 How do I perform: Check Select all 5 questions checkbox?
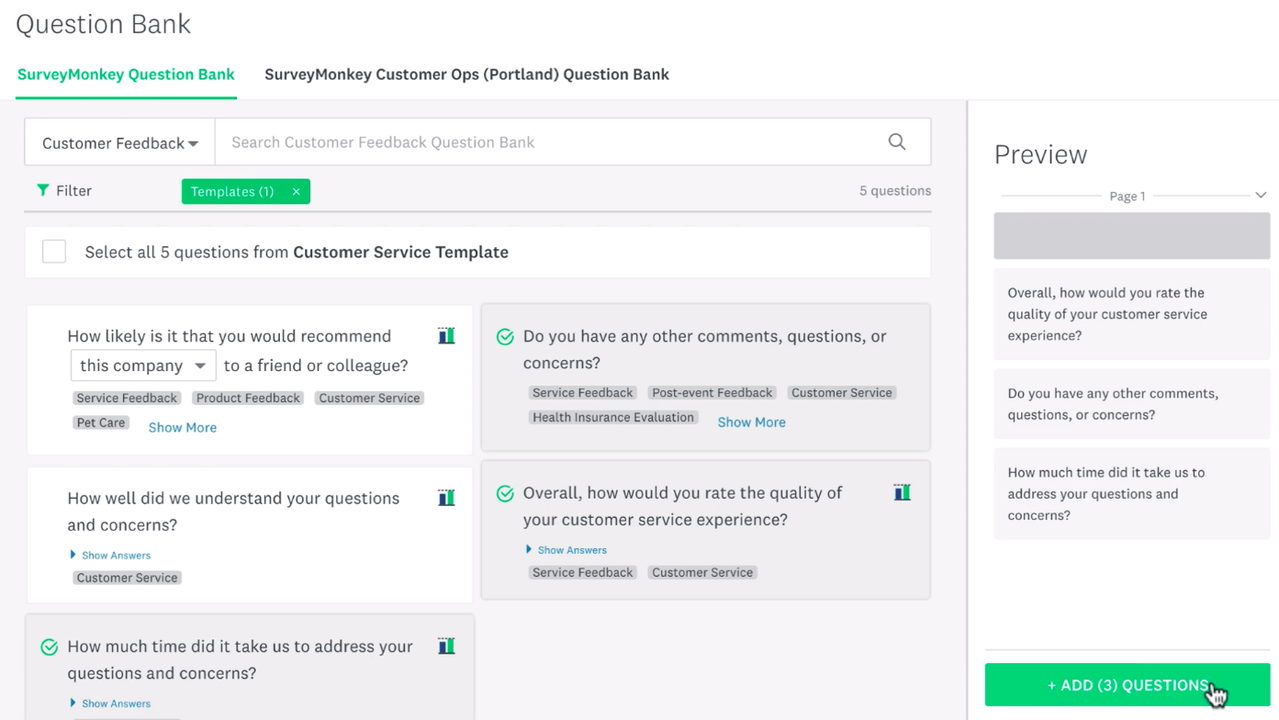(54, 252)
